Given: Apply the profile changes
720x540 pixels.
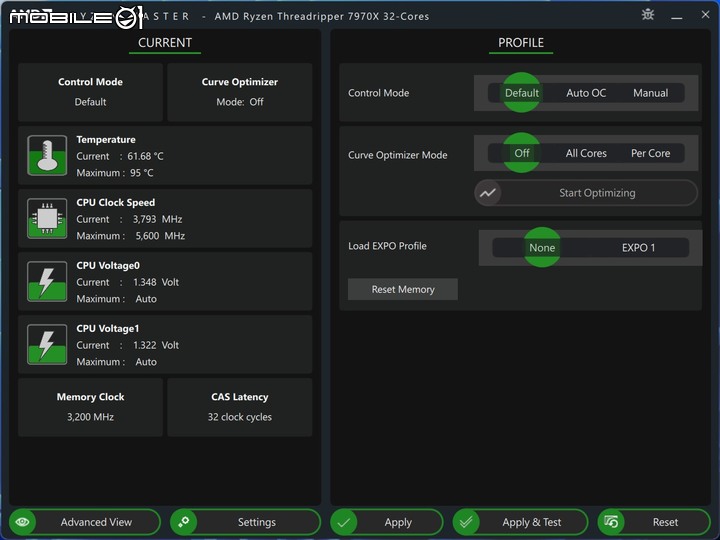Looking at the screenshot, I should click(x=387, y=522).
